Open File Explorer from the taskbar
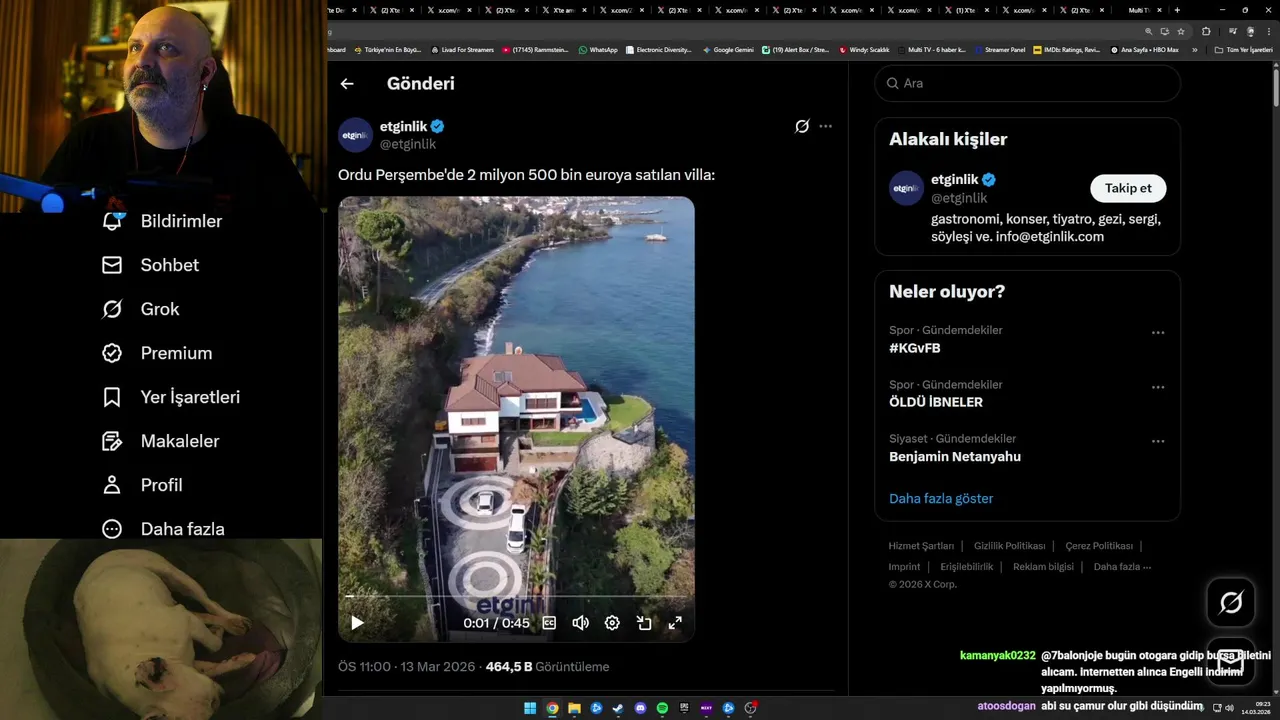This screenshot has width=1280, height=720. click(x=574, y=708)
